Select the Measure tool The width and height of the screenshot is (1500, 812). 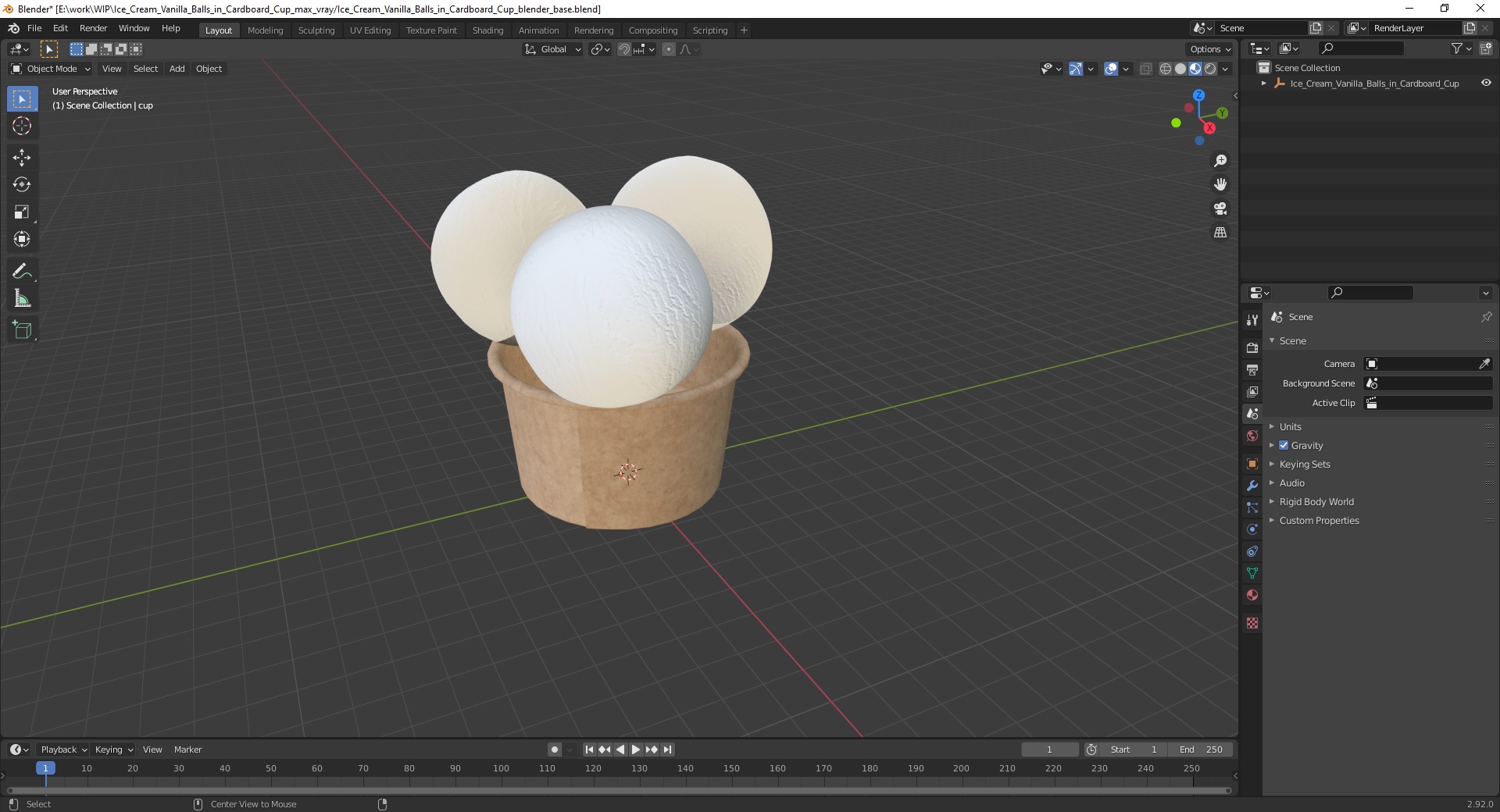pyautogui.click(x=22, y=299)
